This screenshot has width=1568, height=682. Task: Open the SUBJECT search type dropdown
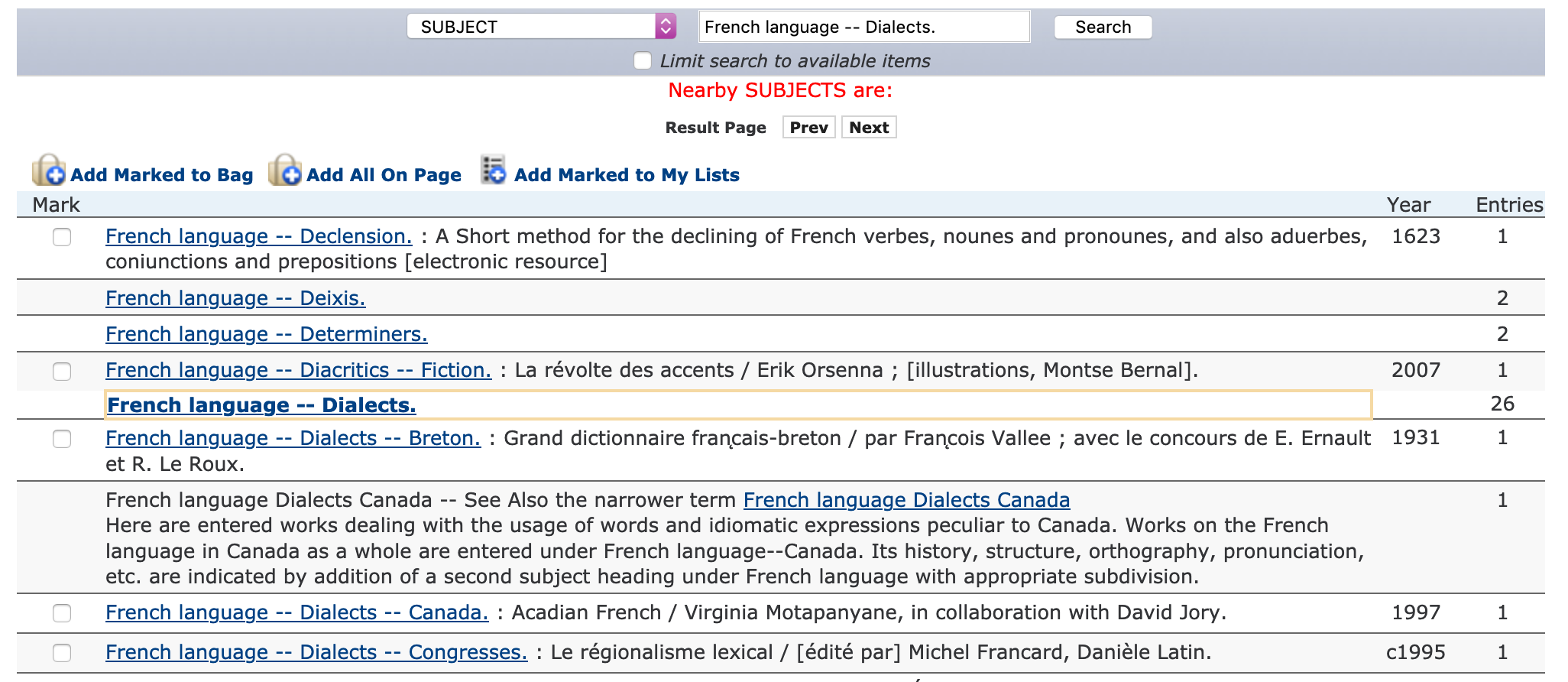[542, 27]
